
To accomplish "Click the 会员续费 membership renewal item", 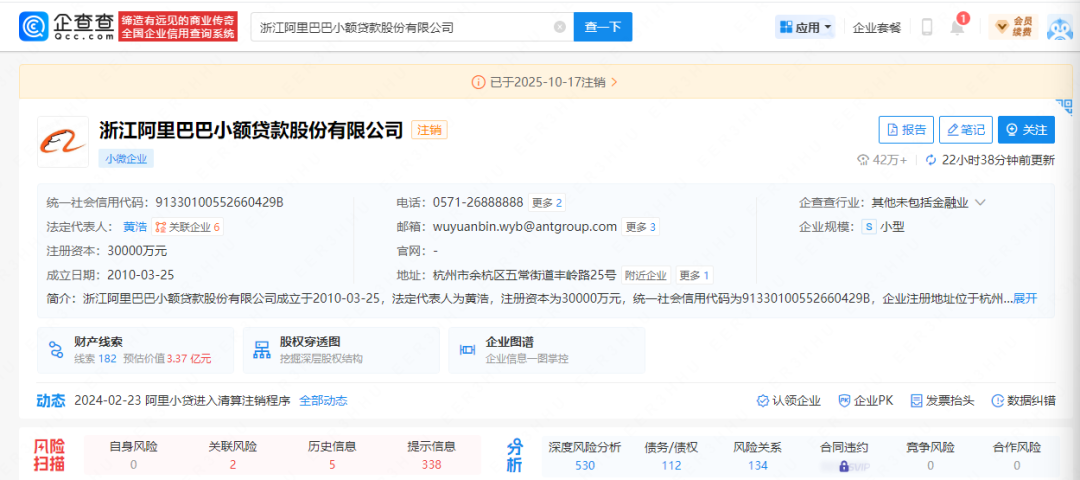I will [x=1012, y=27].
